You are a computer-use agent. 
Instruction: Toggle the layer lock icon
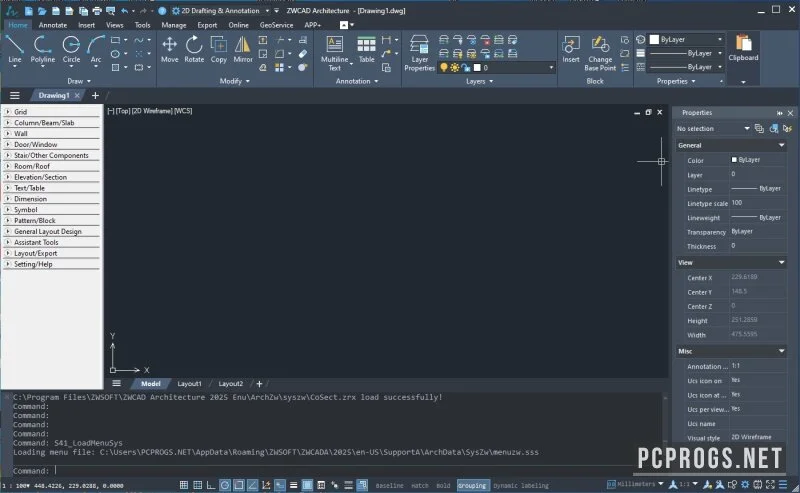(466, 67)
